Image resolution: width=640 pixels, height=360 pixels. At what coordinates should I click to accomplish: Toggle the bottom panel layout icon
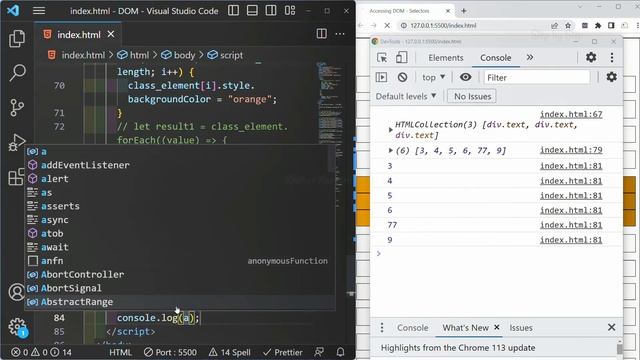[x=252, y=11]
